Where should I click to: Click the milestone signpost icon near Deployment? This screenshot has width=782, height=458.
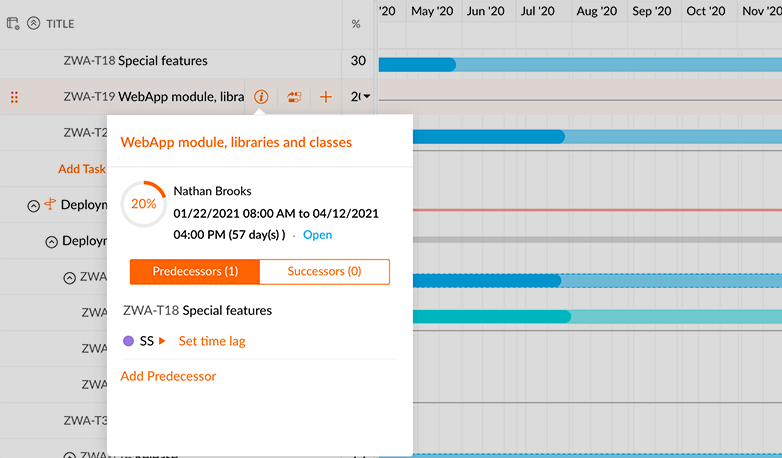pyautogui.click(x=50, y=204)
